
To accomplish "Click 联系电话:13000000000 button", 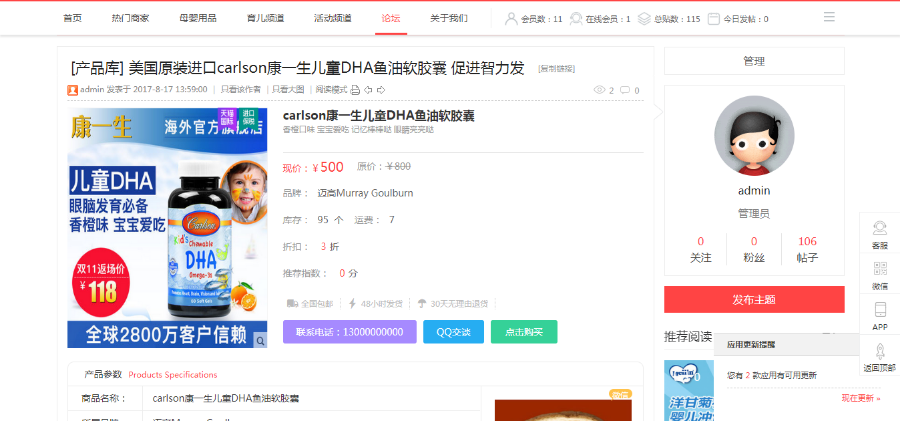I will 350,332.
